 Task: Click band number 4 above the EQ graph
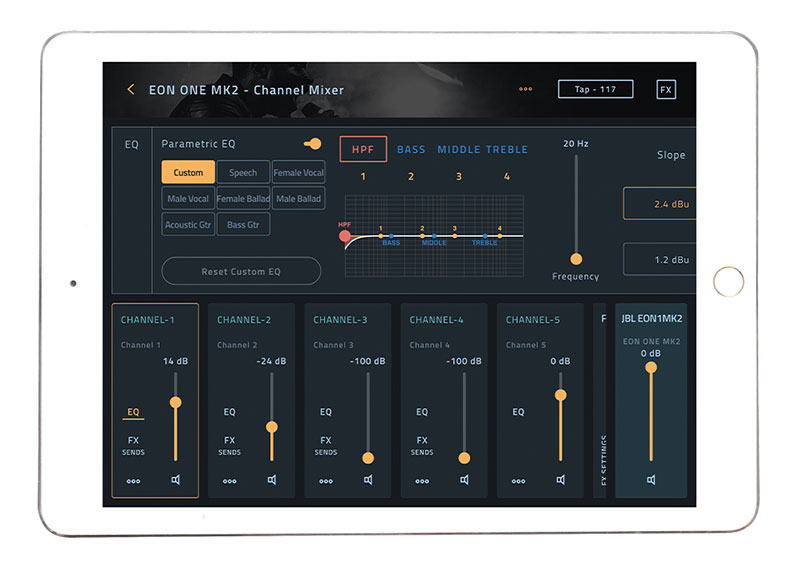pyautogui.click(x=507, y=176)
